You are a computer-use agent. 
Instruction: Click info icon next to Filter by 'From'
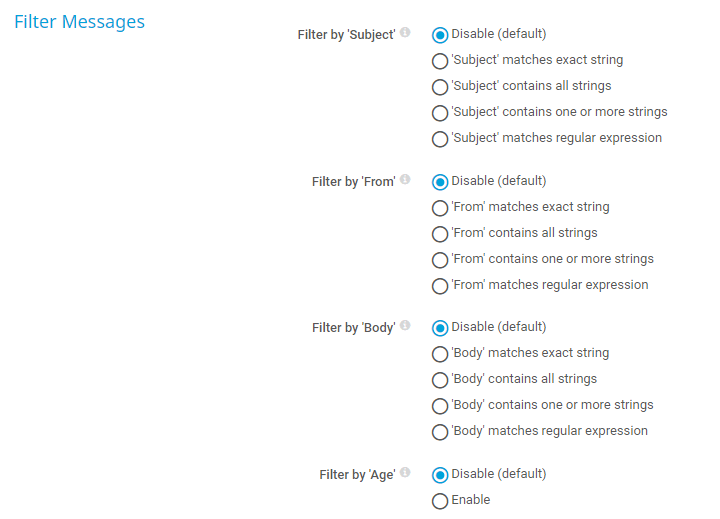[405, 180]
